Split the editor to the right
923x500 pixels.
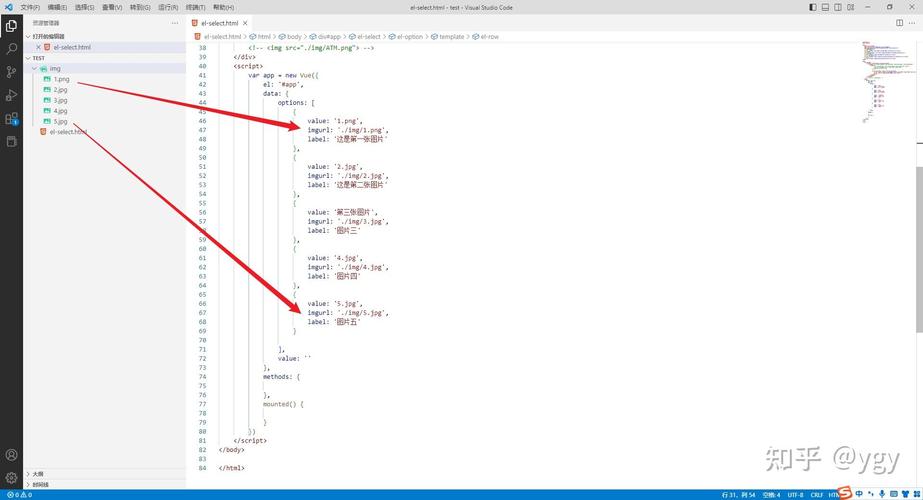[x=899, y=23]
